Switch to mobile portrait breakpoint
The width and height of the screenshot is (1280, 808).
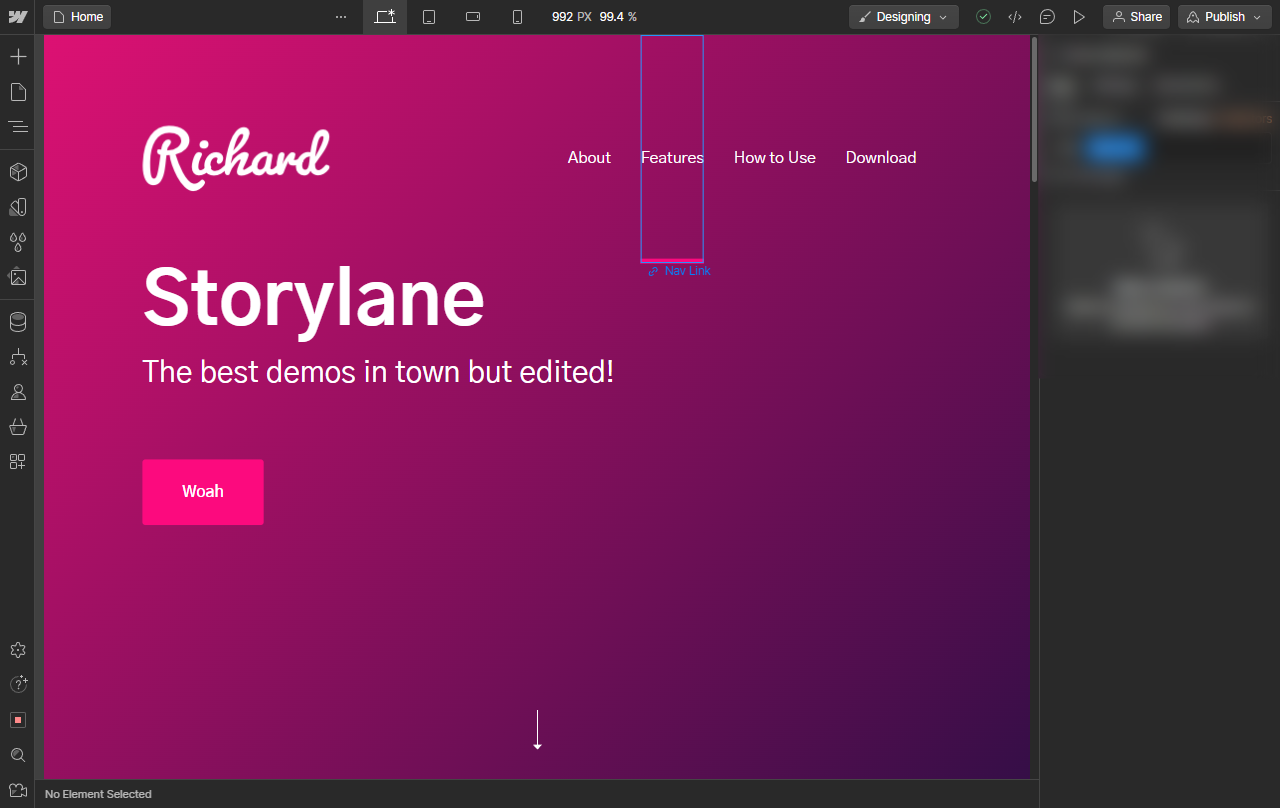click(517, 17)
